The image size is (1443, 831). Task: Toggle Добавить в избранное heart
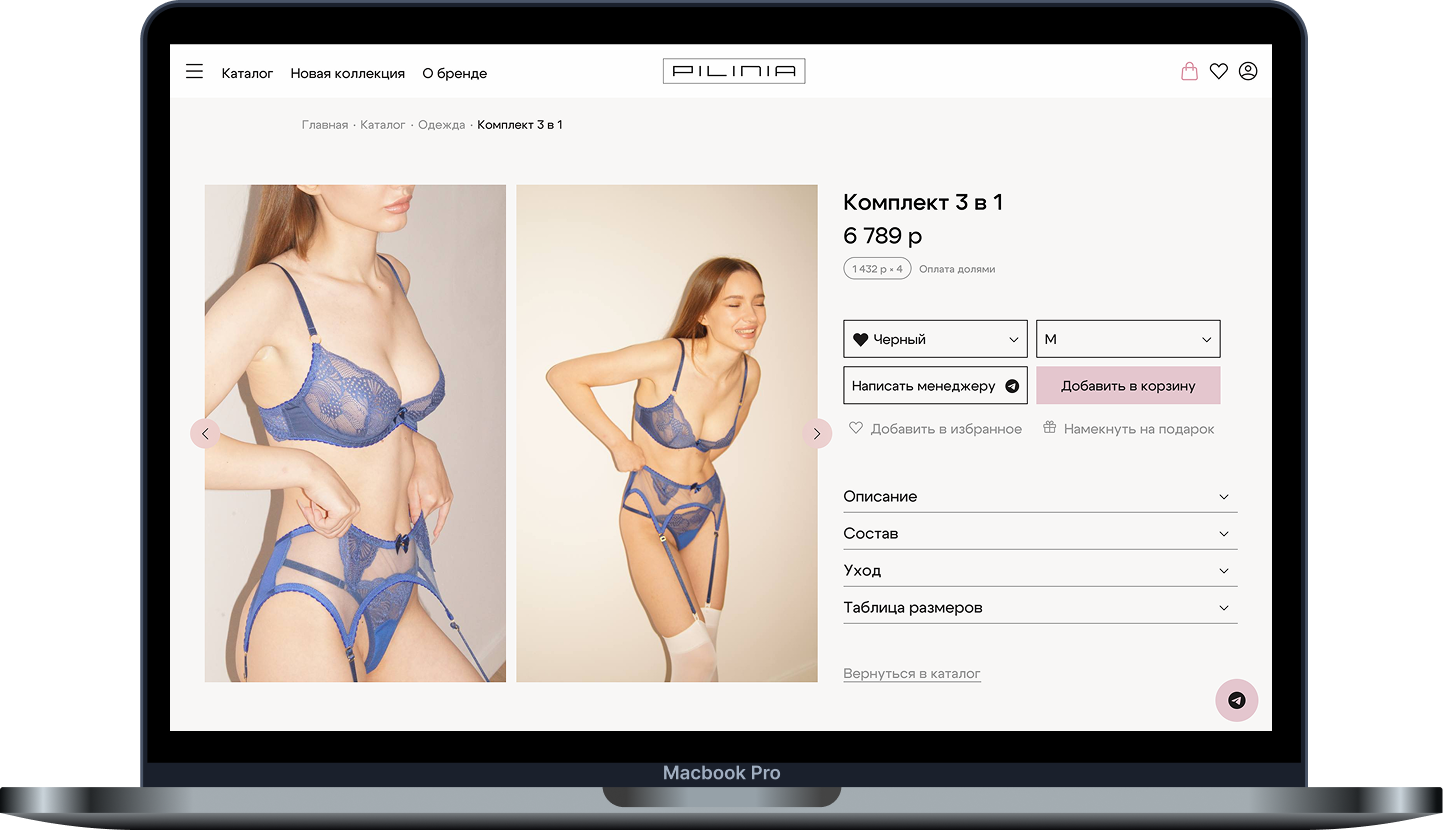coord(935,428)
